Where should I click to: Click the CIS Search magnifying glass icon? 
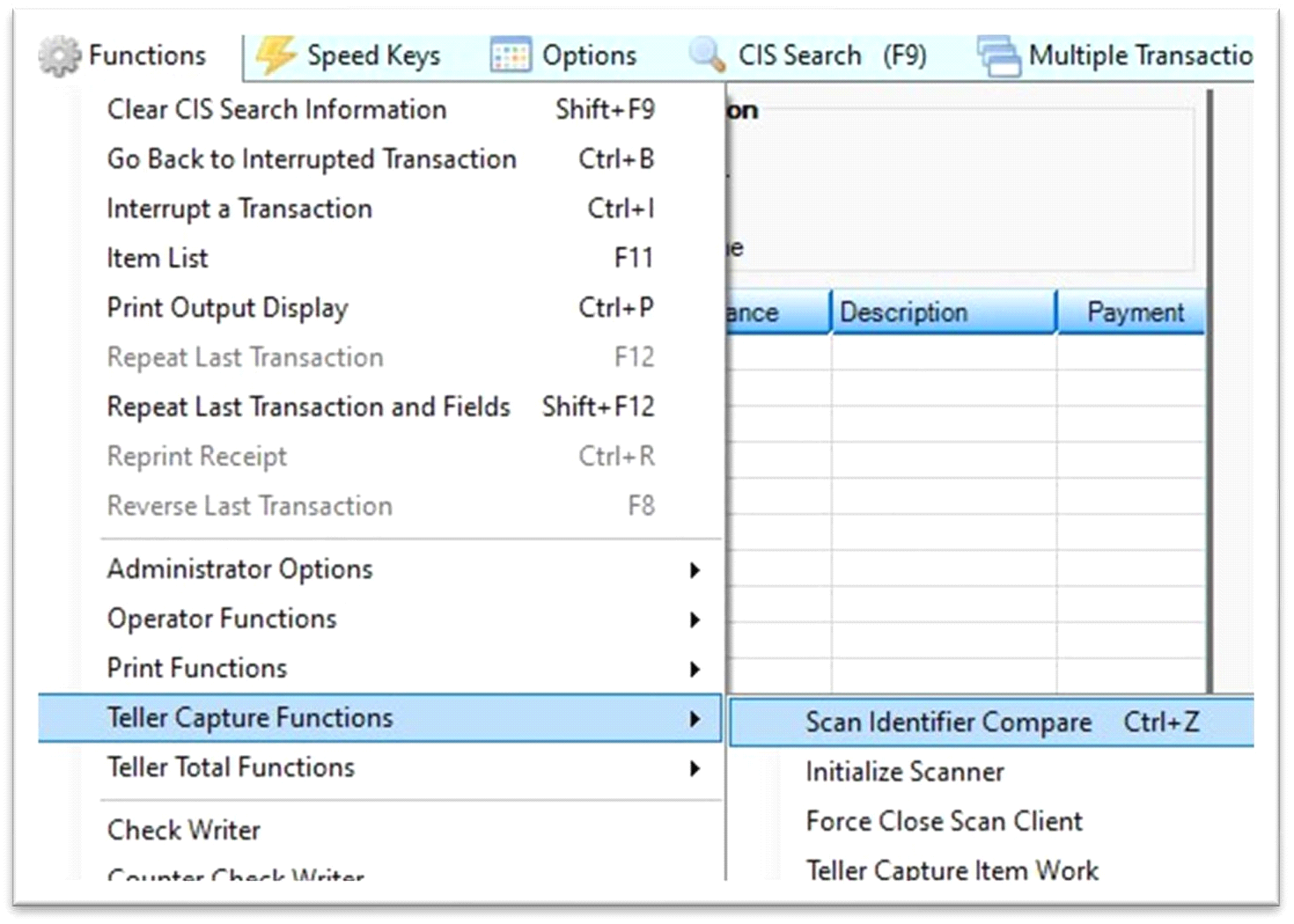(707, 55)
